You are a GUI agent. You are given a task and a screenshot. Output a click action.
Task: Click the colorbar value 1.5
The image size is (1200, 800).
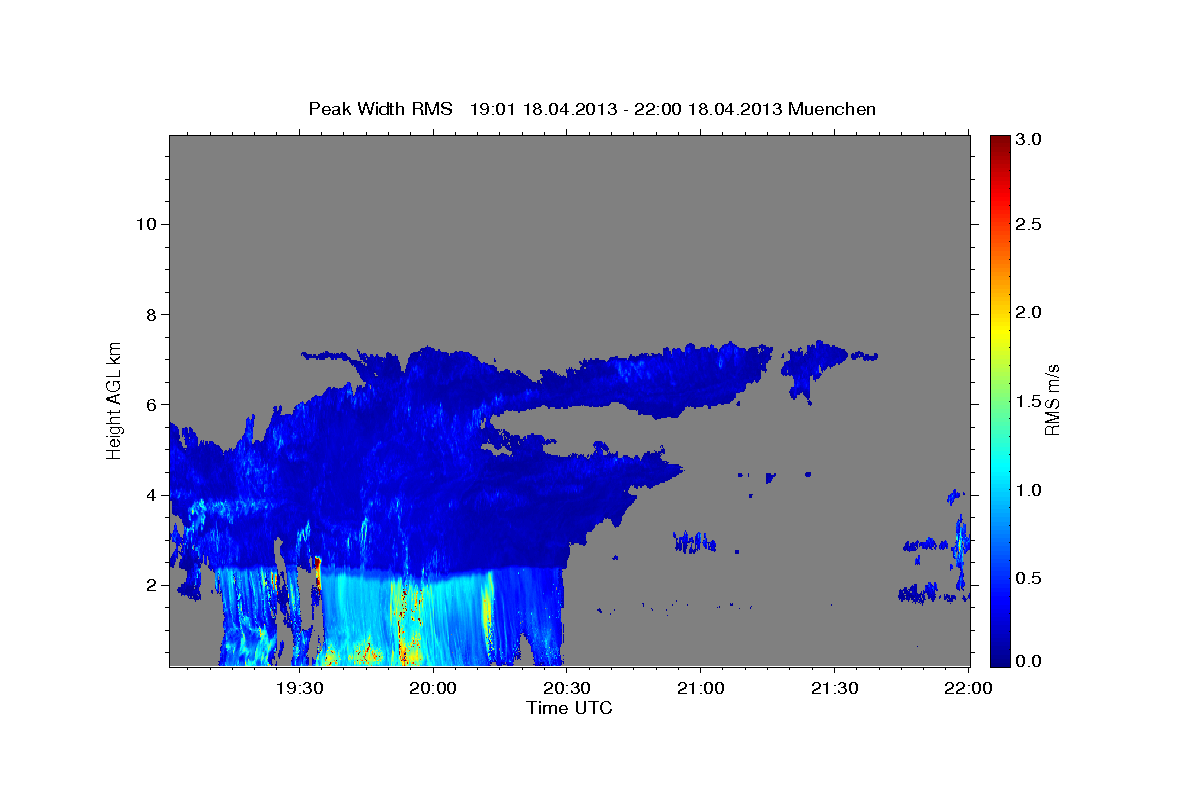(1029, 401)
